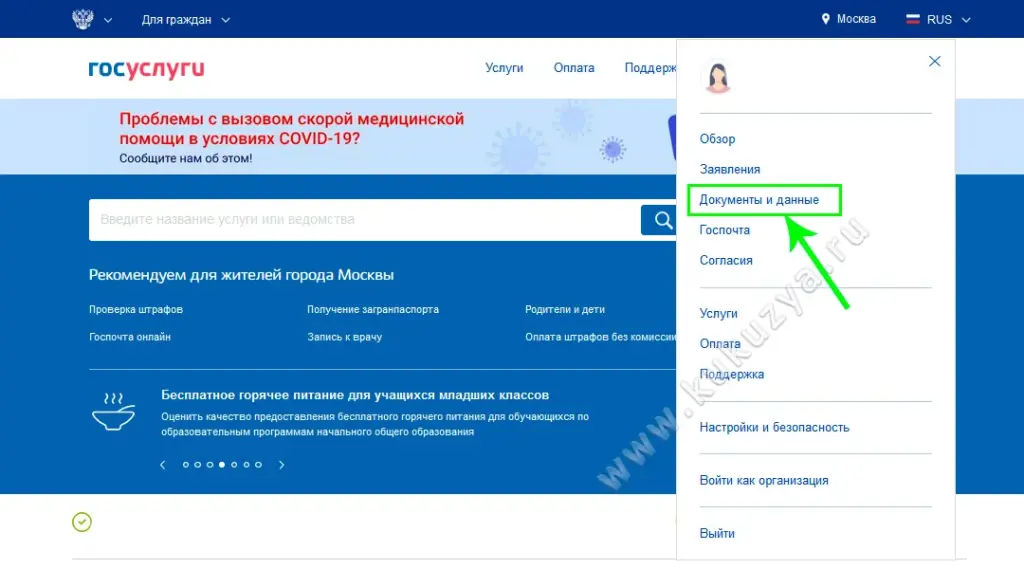Click the Gosuslugi logo
Screen dimensions: 1024x569
(146, 68)
